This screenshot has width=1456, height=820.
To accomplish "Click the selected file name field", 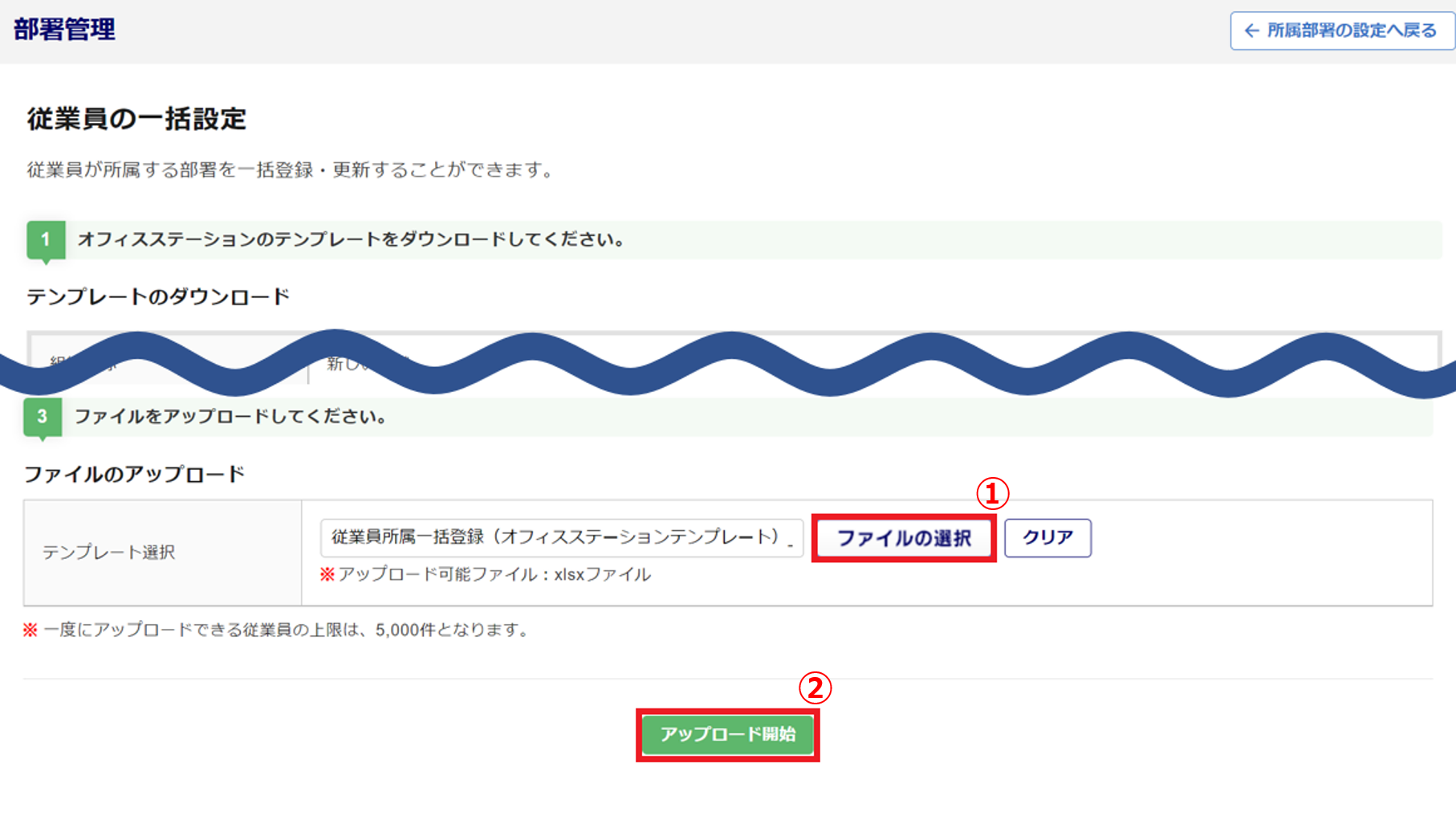I will point(562,537).
